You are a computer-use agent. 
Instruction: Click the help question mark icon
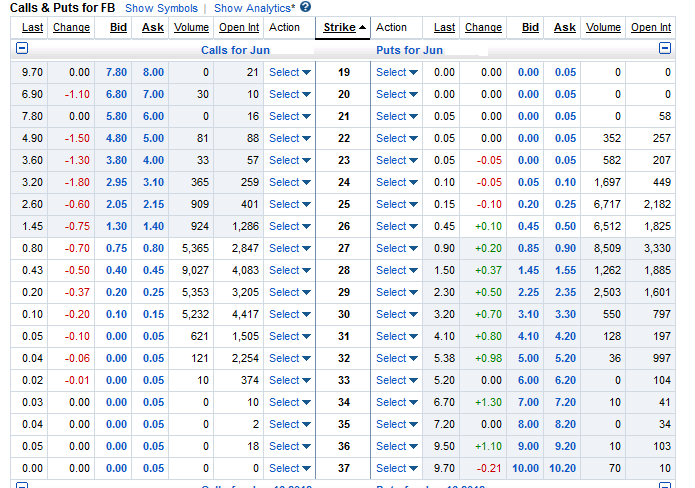coord(305,7)
